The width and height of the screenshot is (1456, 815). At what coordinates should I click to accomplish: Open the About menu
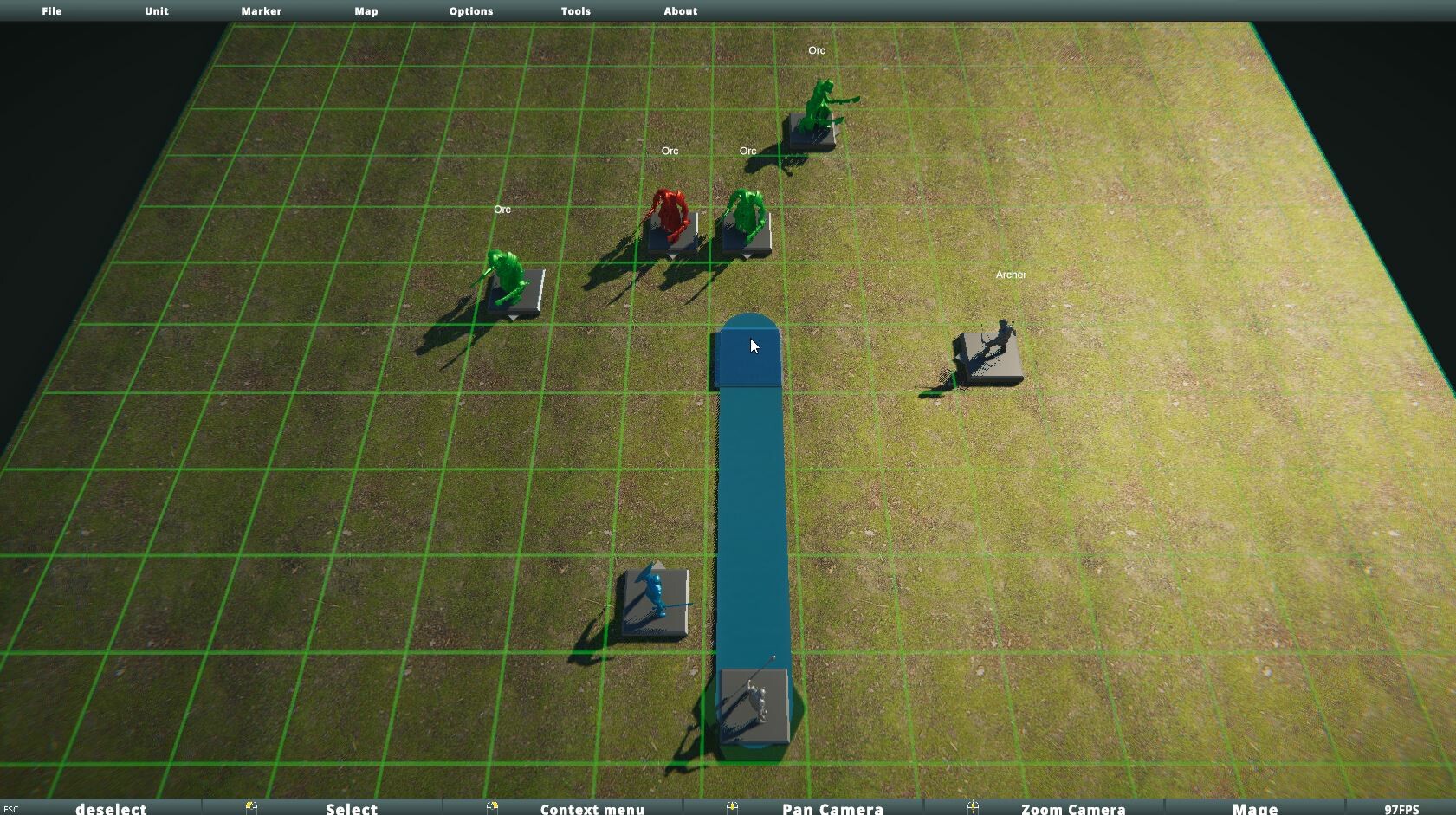(x=680, y=11)
